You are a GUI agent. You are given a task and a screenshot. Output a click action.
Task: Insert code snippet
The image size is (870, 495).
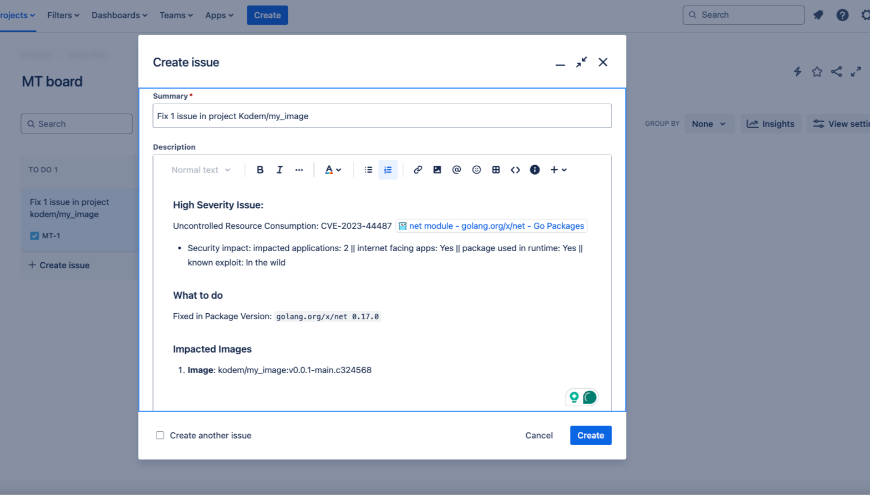(x=515, y=170)
